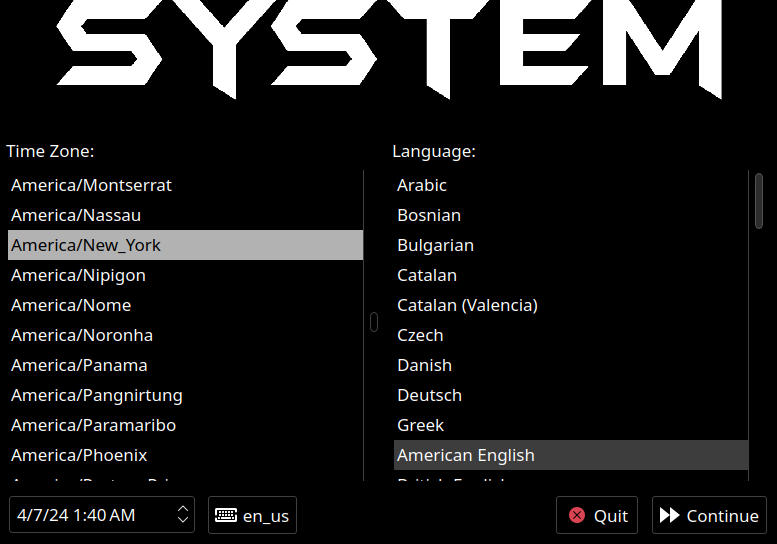The width and height of the screenshot is (777, 544).
Task: Choose Czech from the Language list
Action: click(x=420, y=335)
